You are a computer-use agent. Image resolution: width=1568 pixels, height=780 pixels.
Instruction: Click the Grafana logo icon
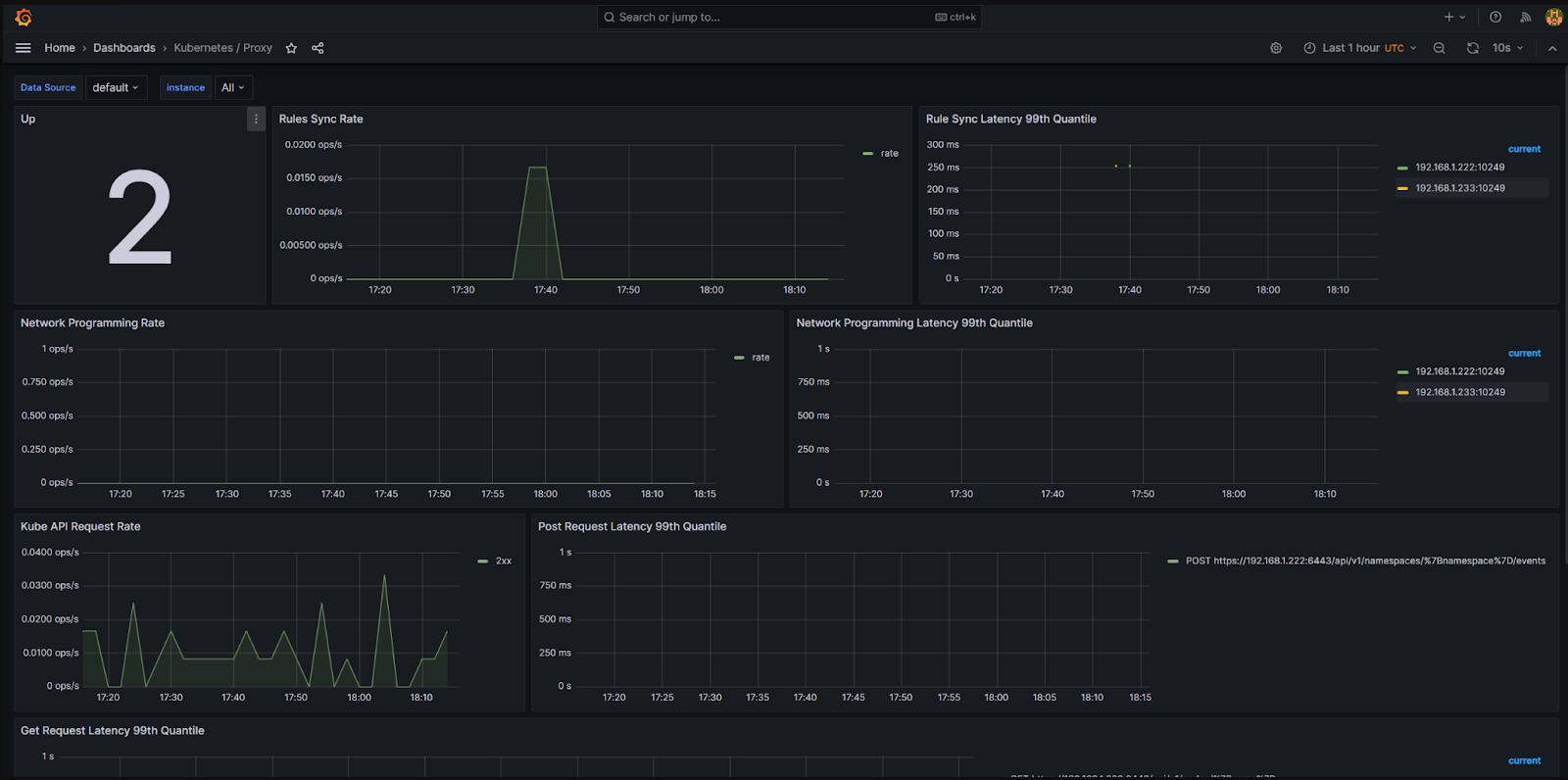(x=24, y=17)
